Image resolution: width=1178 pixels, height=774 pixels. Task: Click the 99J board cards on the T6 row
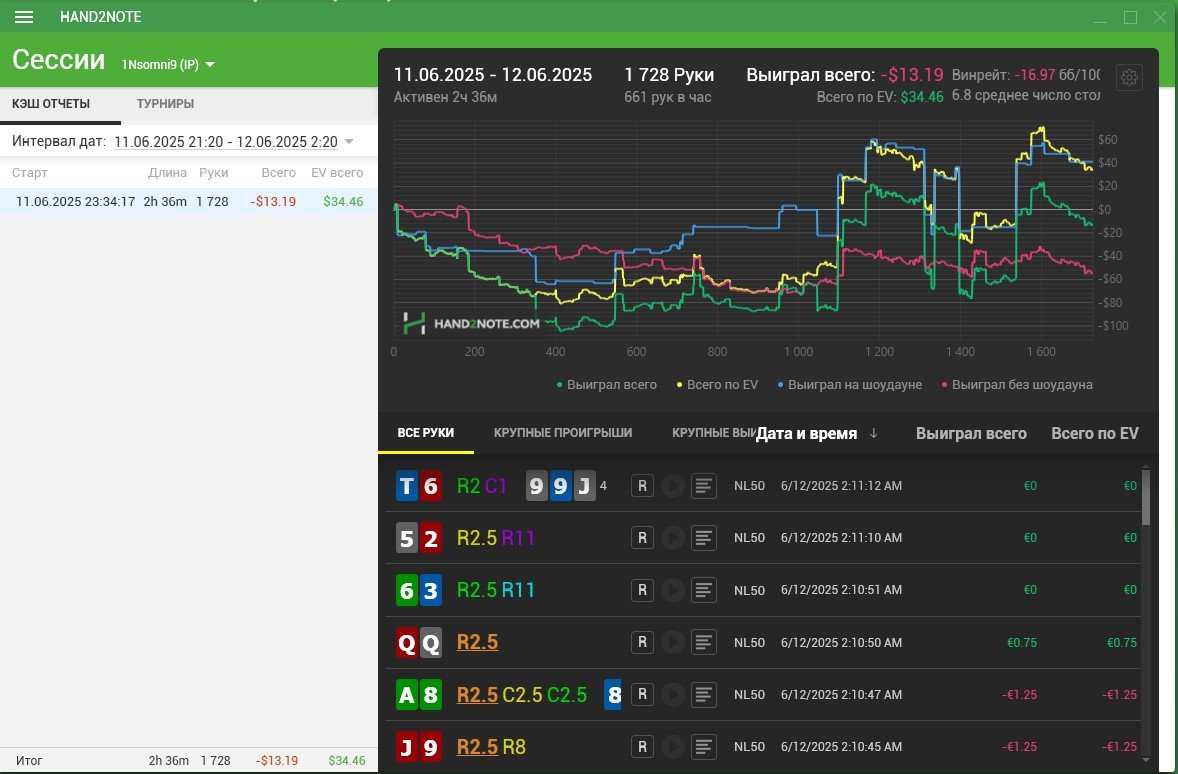[560, 486]
